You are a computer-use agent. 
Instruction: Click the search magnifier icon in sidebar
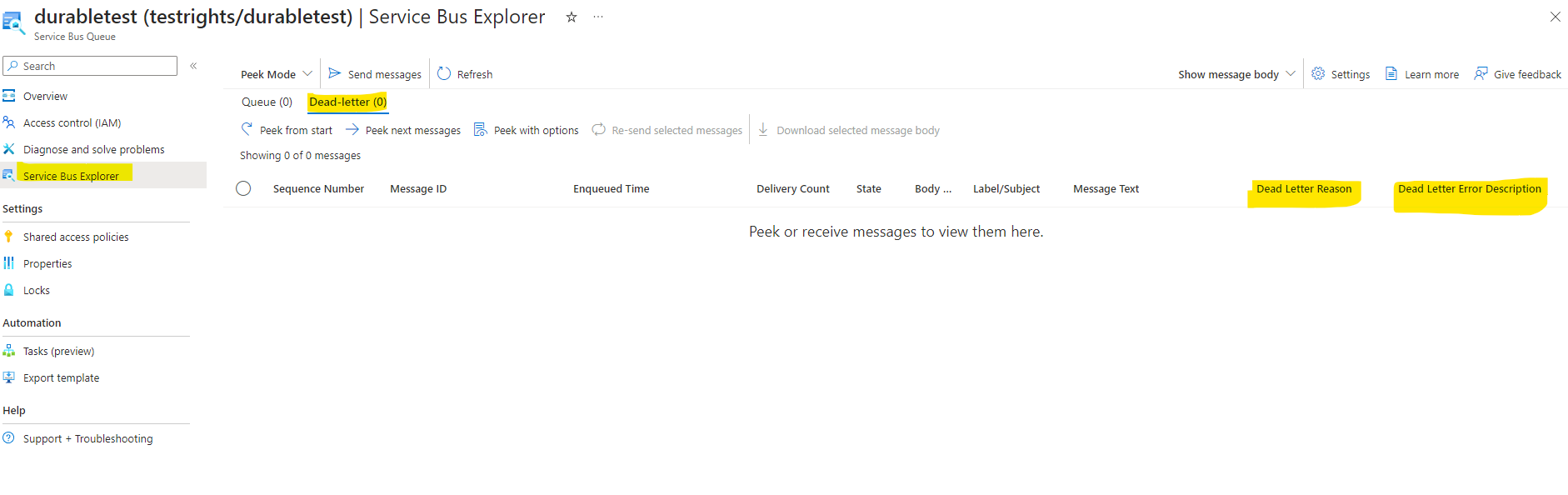12,66
